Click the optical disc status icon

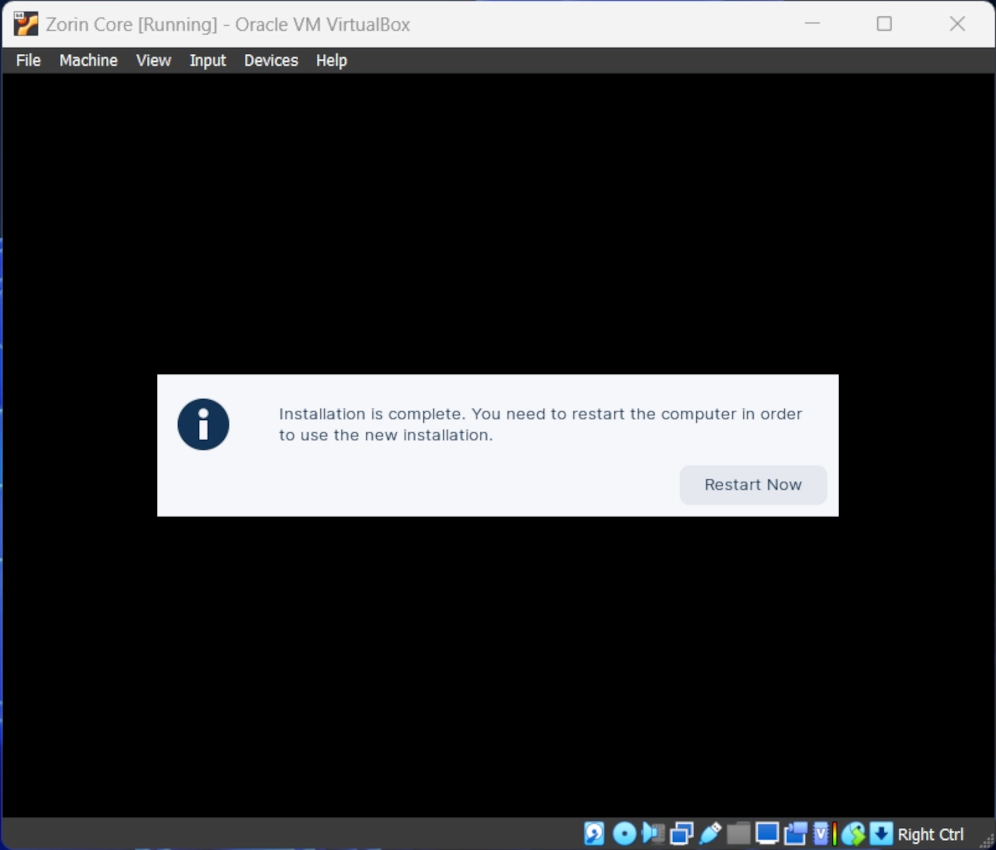coord(624,833)
